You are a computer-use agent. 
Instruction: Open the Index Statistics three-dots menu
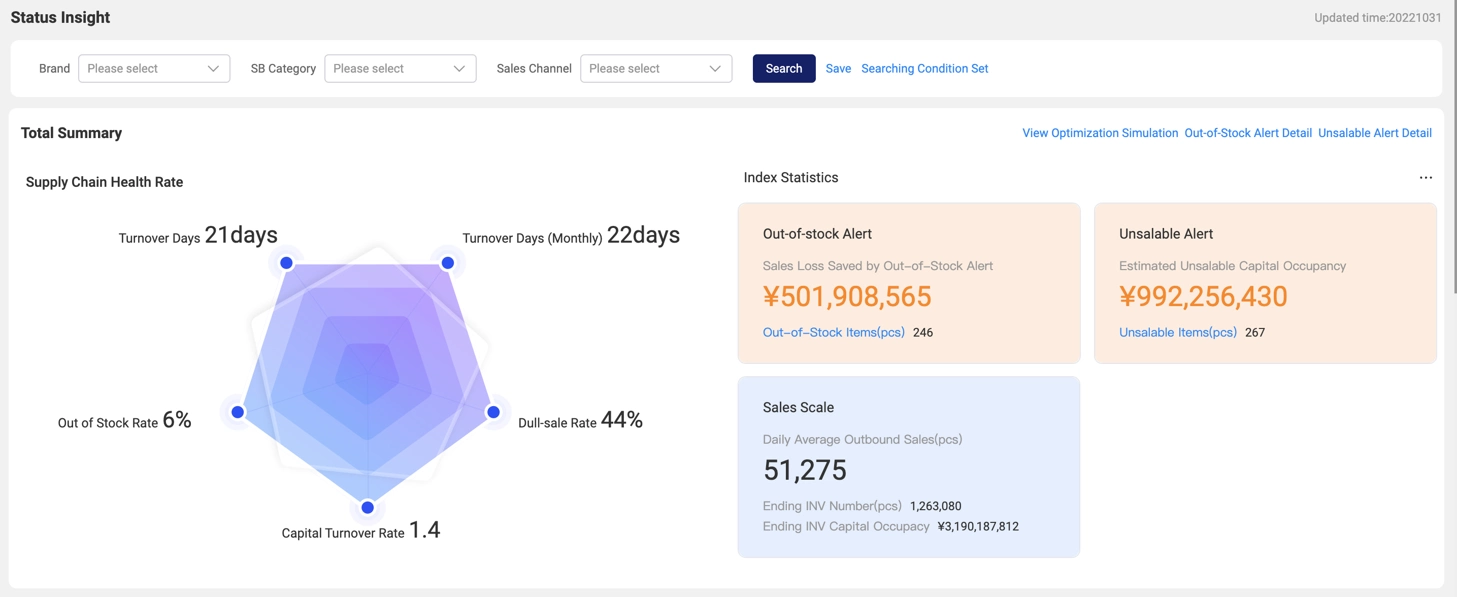point(1425,178)
